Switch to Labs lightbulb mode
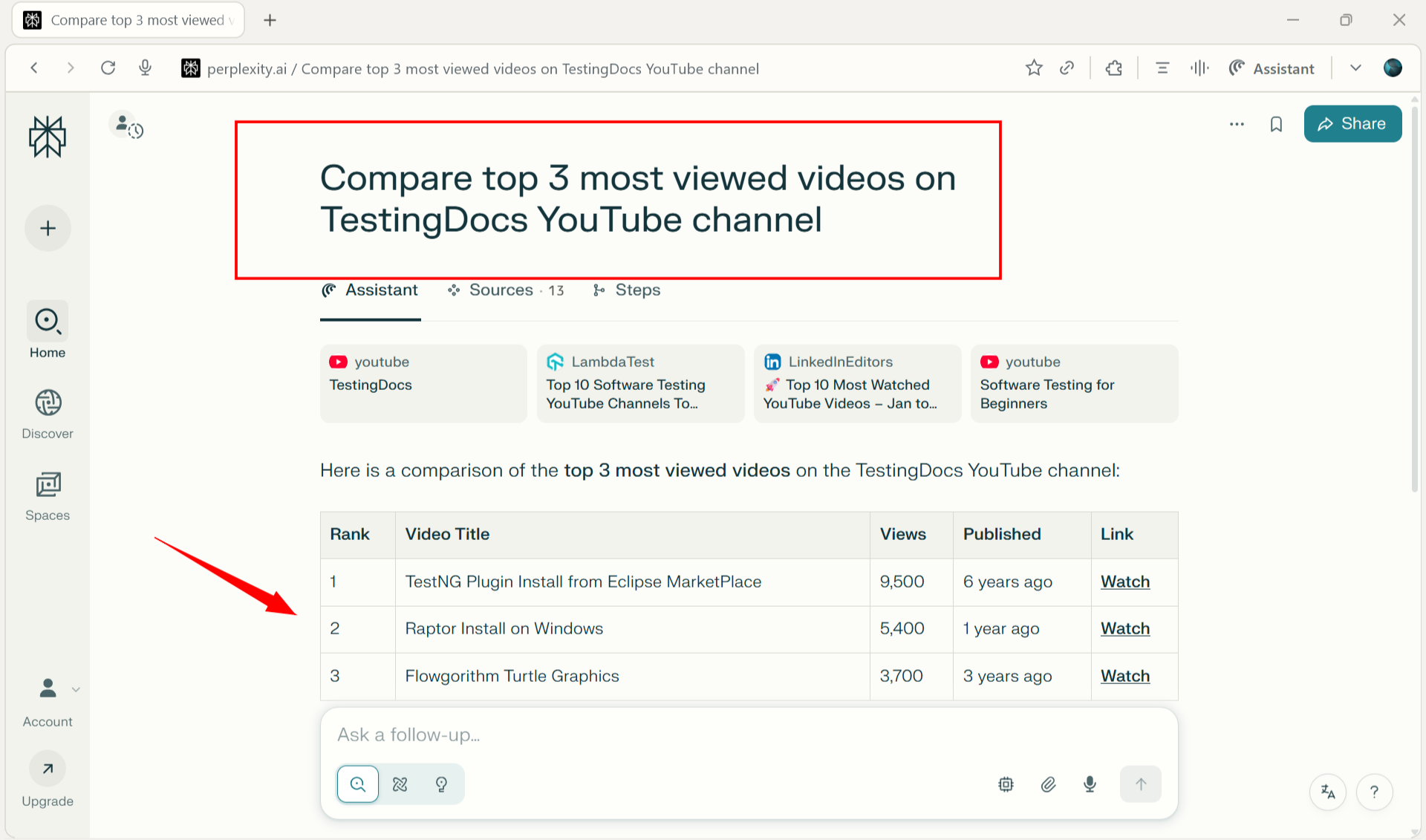Viewport: 1426px width, 840px height. point(441,784)
